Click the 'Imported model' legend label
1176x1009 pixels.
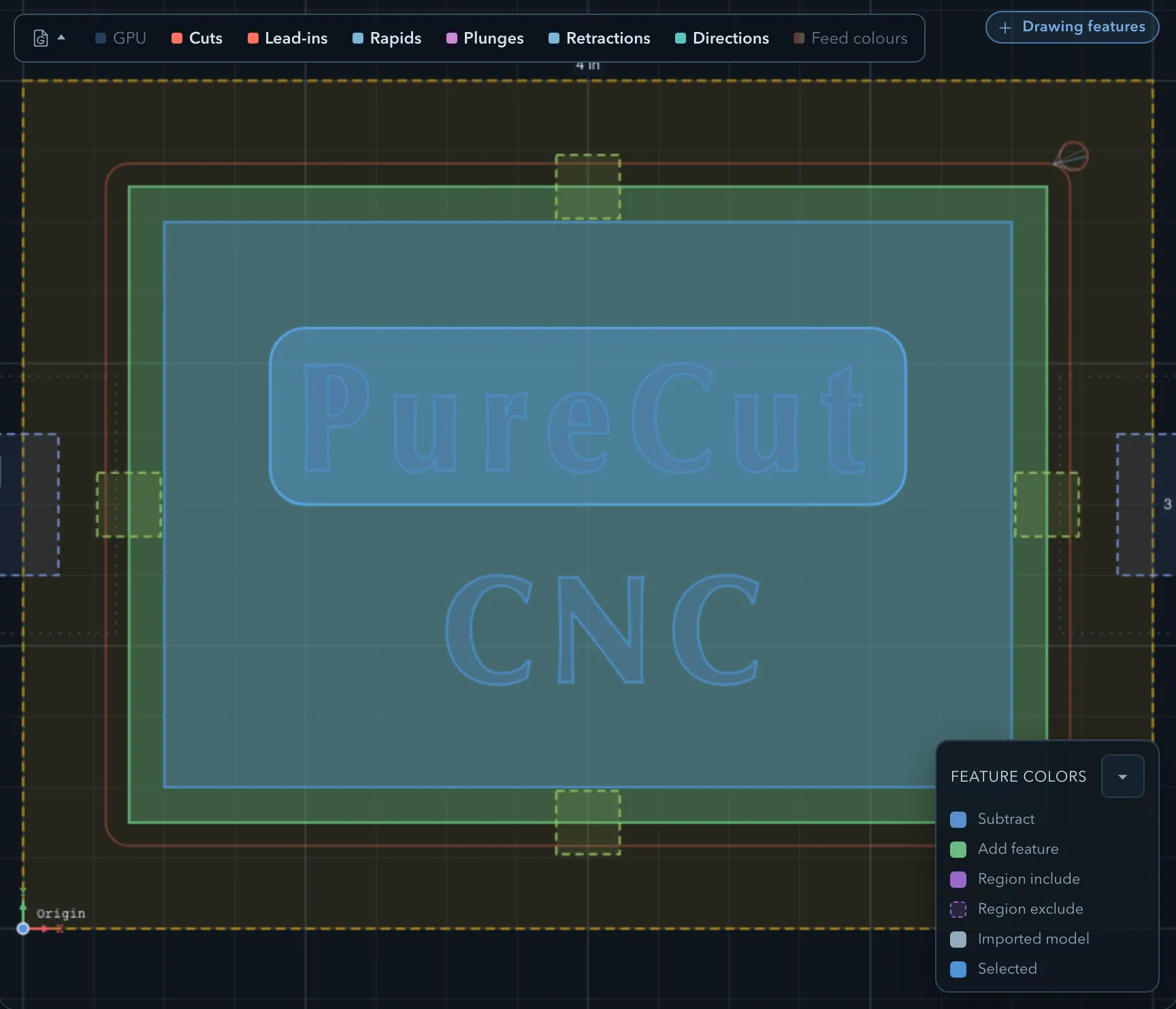tap(1034, 939)
